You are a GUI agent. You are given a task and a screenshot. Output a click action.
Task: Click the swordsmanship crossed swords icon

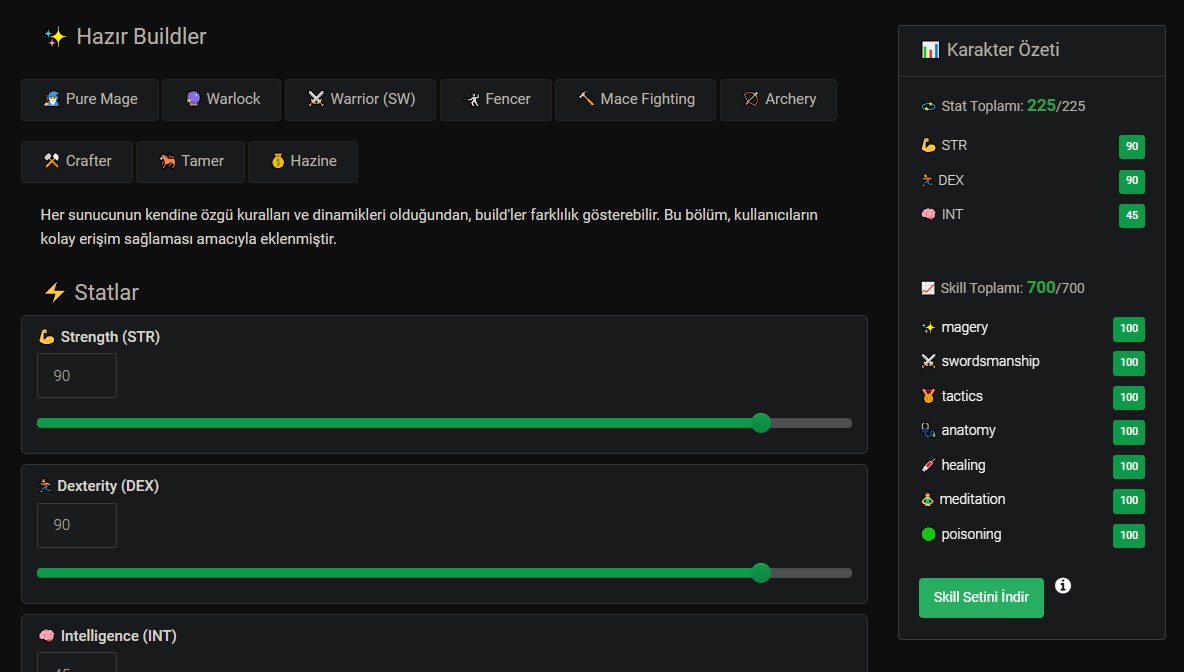(929, 361)
